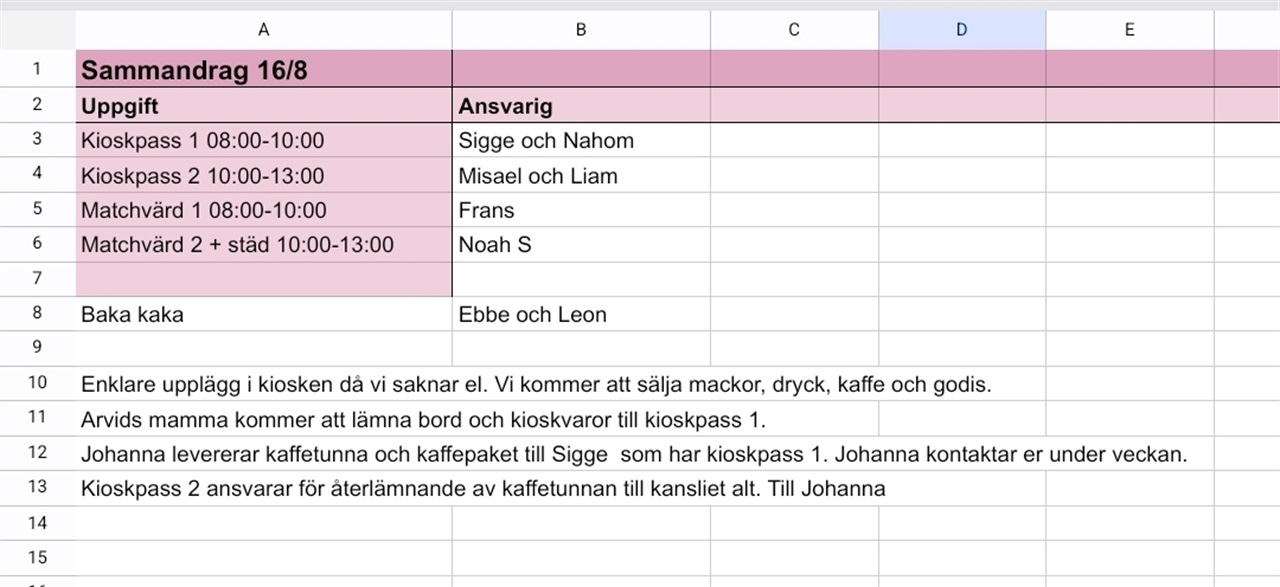Select column C header
Viewport: 1280px width, 587px height.
(x=794, y=30)
